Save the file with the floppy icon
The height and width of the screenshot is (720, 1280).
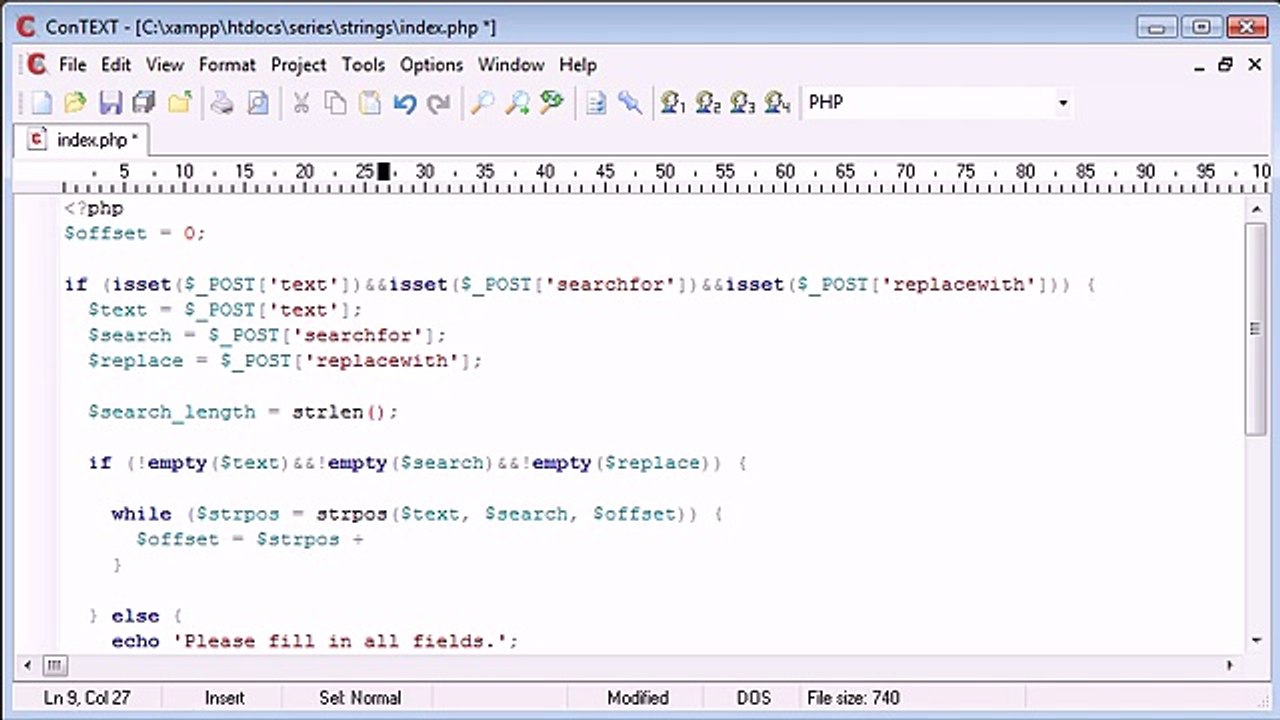click(x=110, y=102)
